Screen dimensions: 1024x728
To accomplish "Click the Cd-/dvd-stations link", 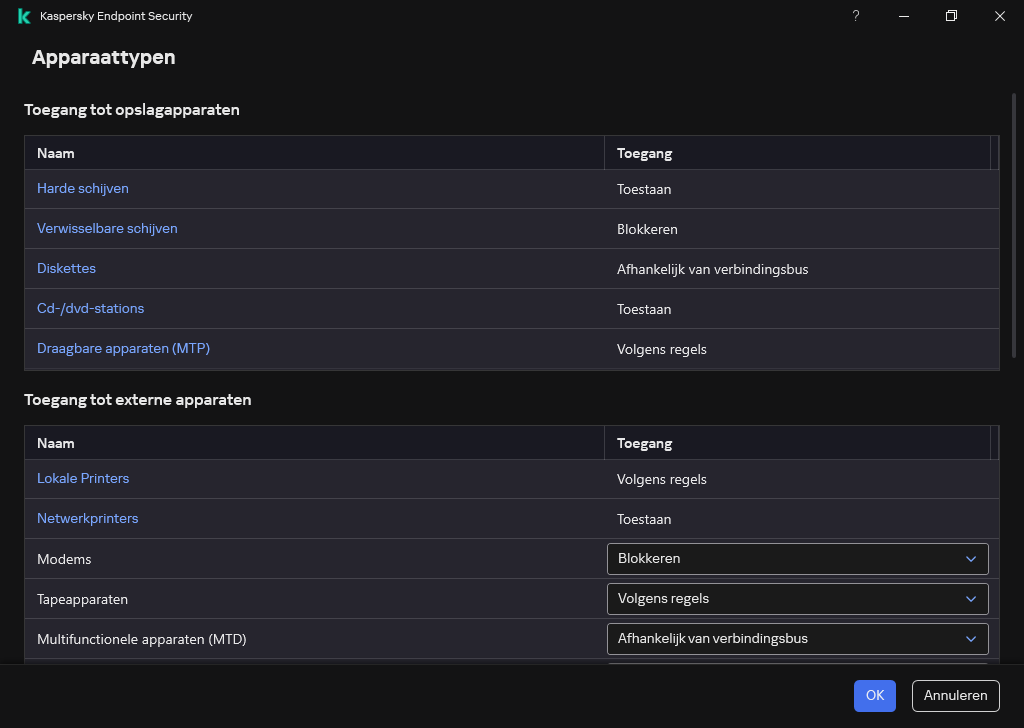I will pos(90,308).
